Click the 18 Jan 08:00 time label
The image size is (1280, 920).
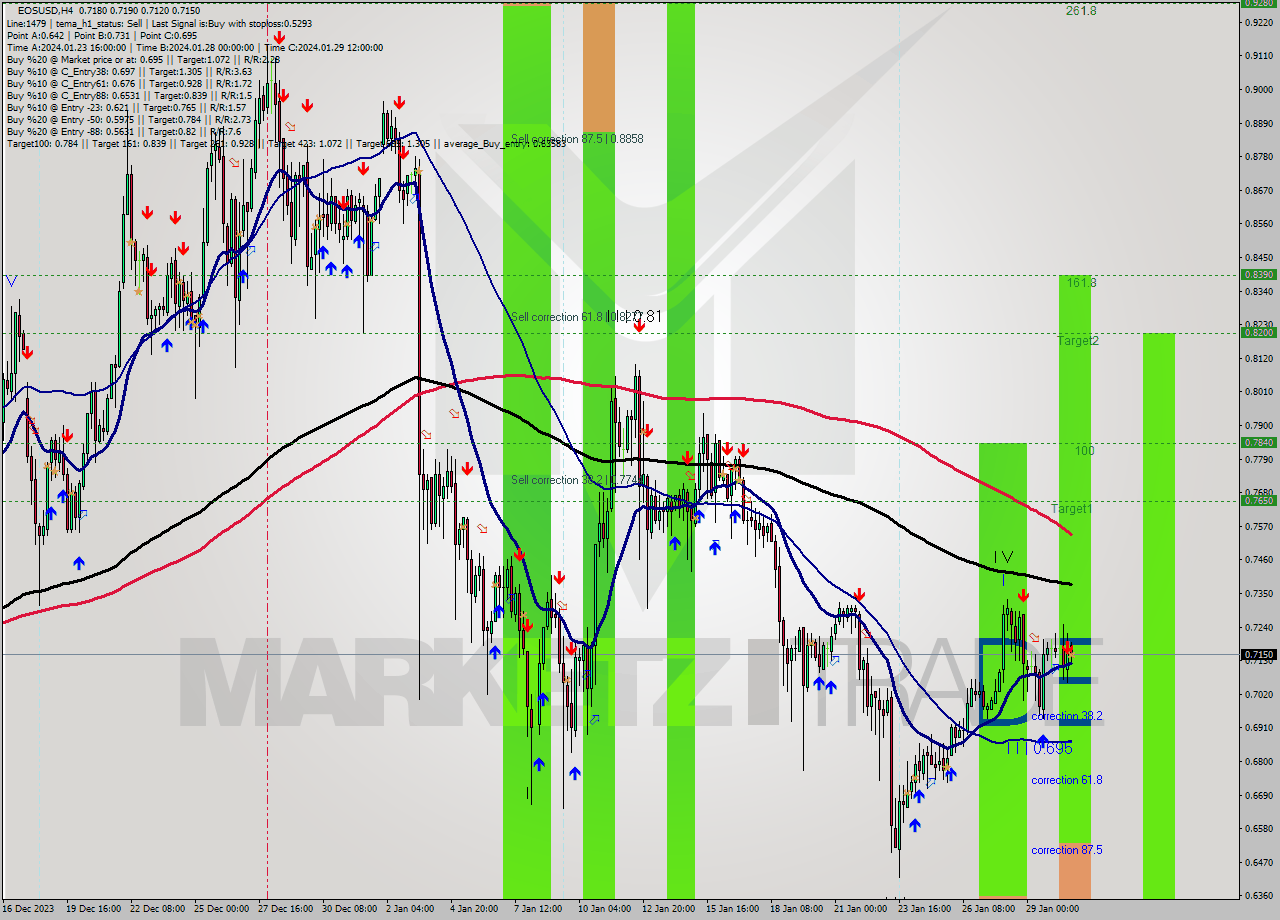pyautogui.click(x=796, y=909)
